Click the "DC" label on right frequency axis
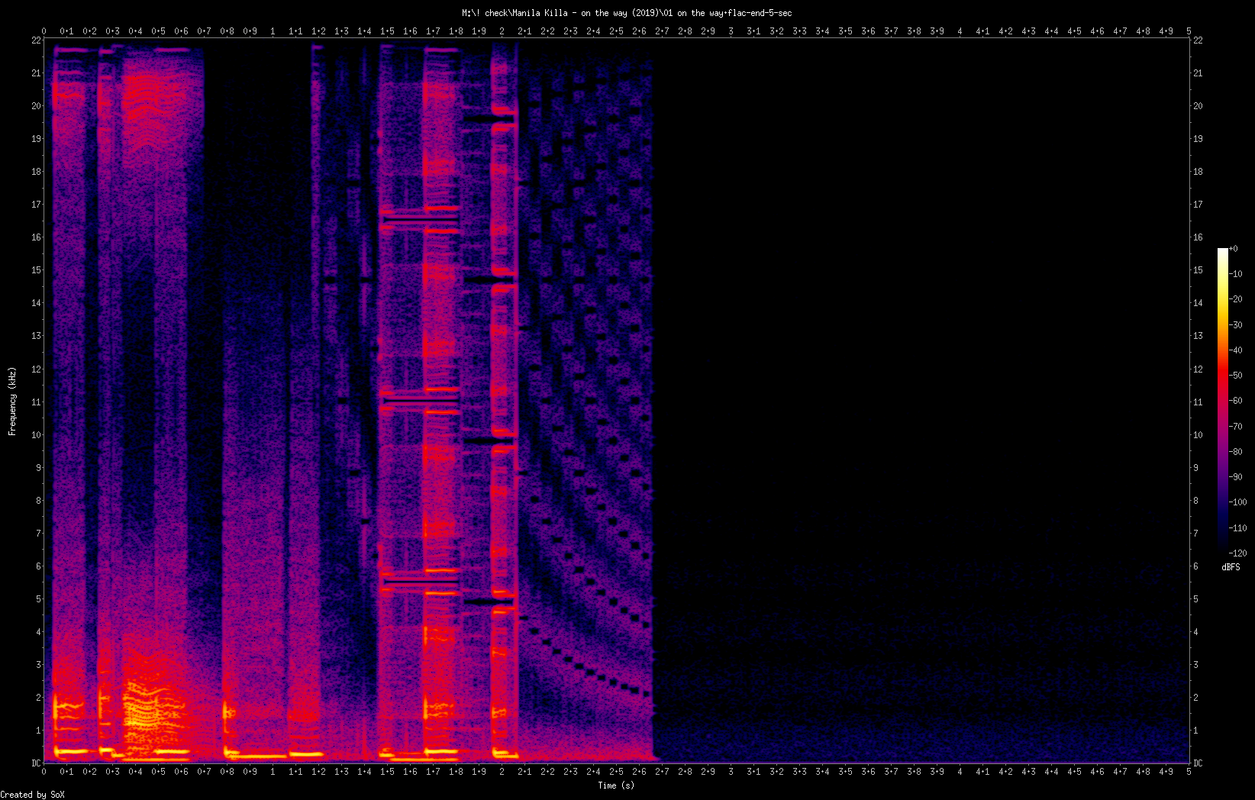The image size is (1255, 800). [1198, 763]
